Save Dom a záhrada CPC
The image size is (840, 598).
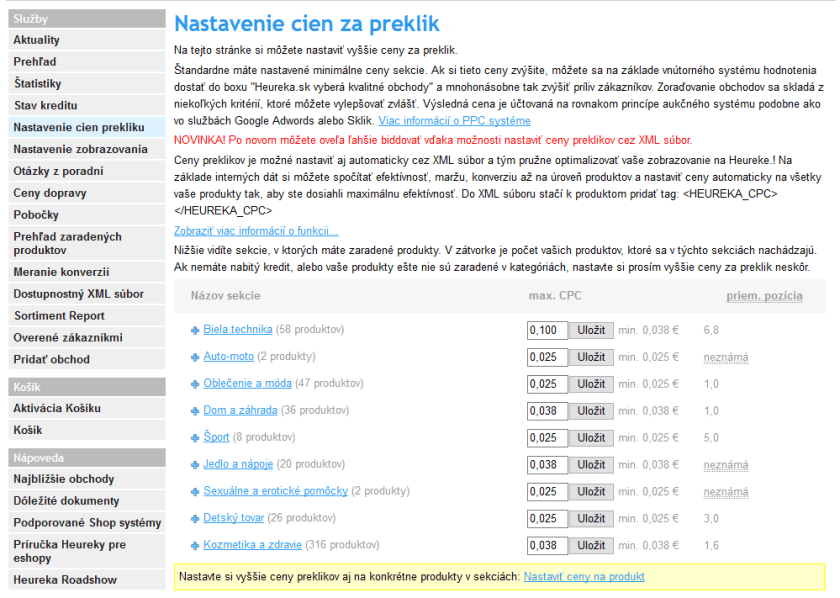click(x=591, y=411)
